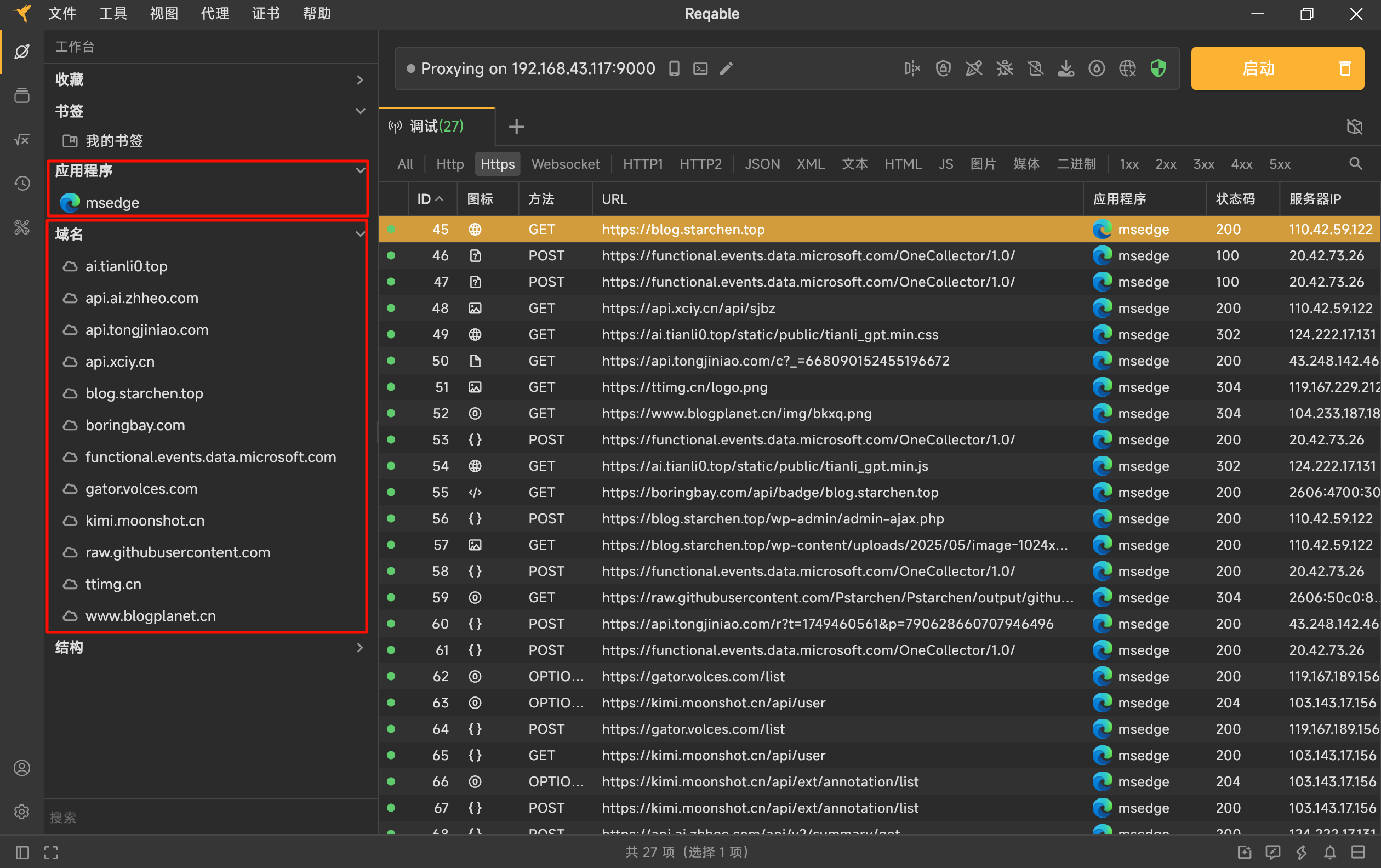Open the history clock icon in sidebar
The width and height of the screenshot is (1381, 868).
22,184
